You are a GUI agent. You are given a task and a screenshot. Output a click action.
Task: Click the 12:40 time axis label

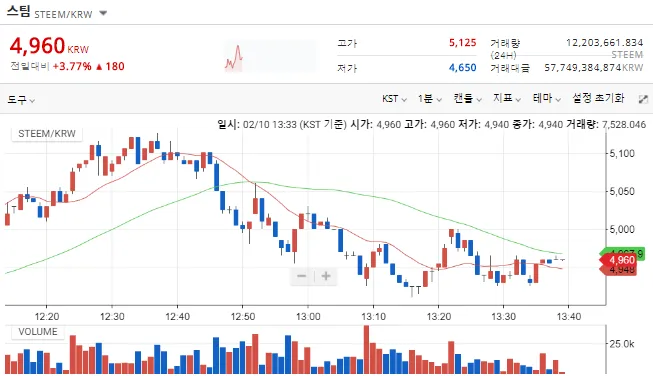coord(177,317)
